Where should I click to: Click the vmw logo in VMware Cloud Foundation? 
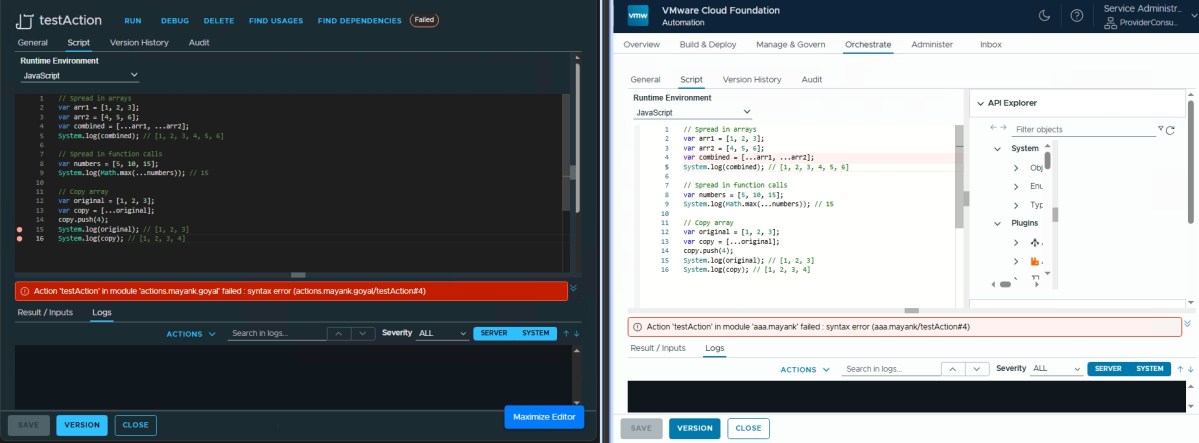click(x=637, y=16)
